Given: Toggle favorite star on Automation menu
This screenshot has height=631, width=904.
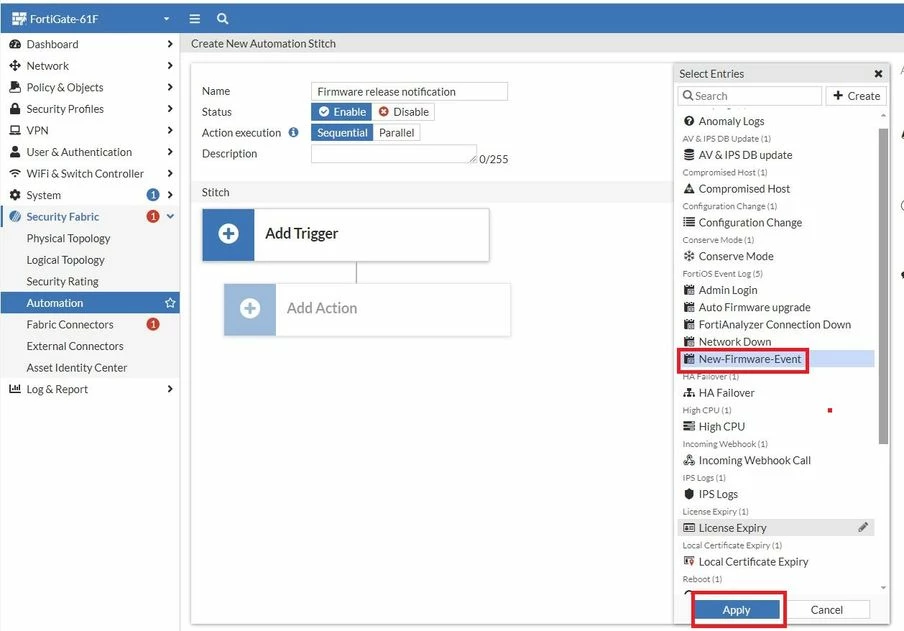Looking at the screenshot, I should point(170,303).
